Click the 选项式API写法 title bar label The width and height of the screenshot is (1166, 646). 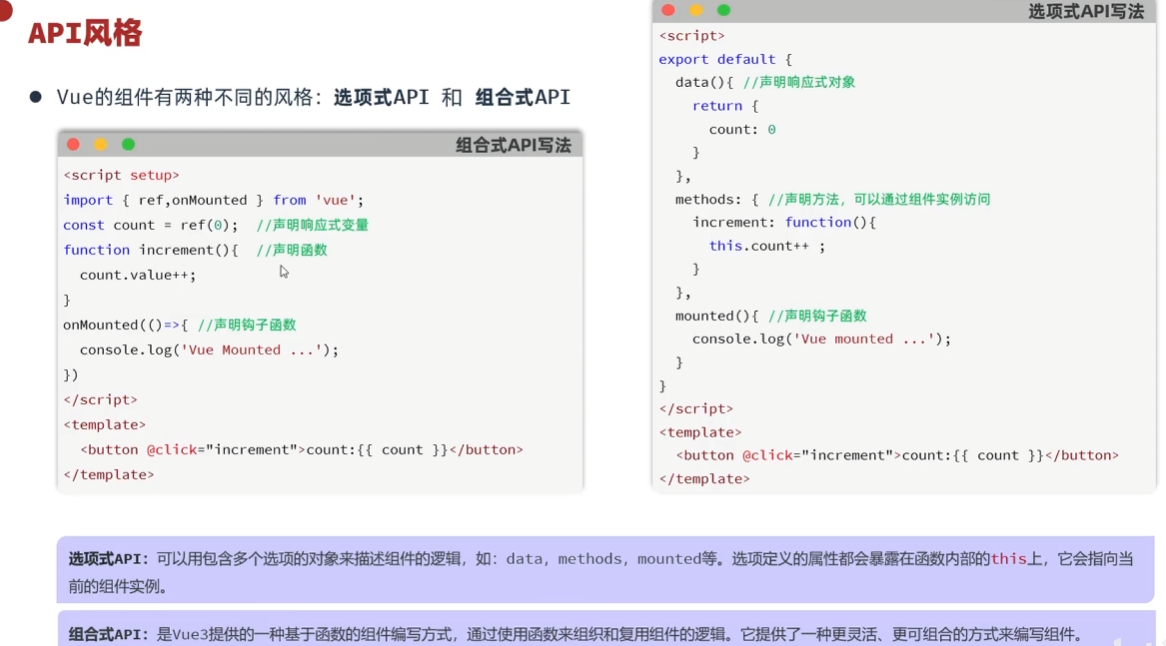click(1086, 11)
